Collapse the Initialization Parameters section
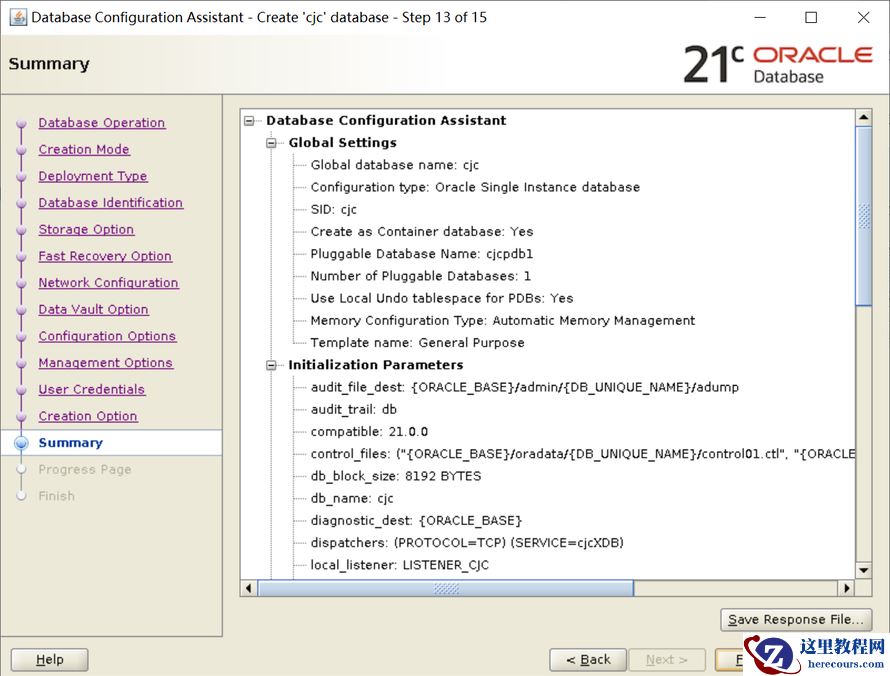890x676 pixels. click(271, 365)
